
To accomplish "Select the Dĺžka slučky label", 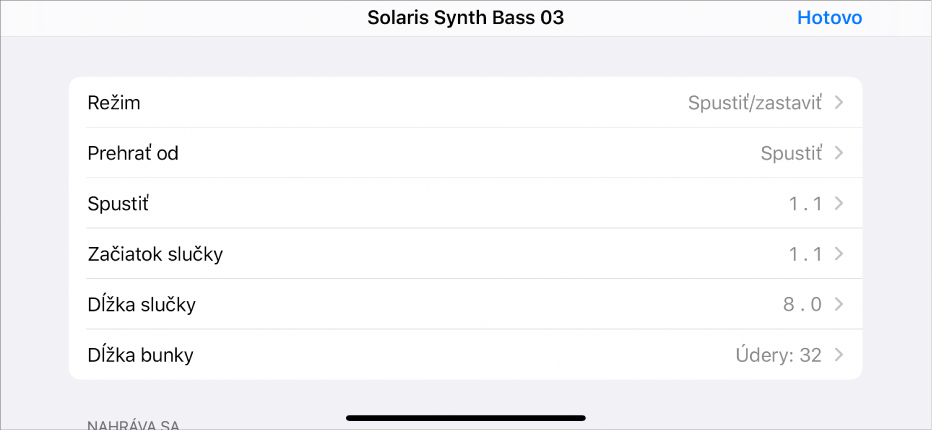I will click(142, 304).
